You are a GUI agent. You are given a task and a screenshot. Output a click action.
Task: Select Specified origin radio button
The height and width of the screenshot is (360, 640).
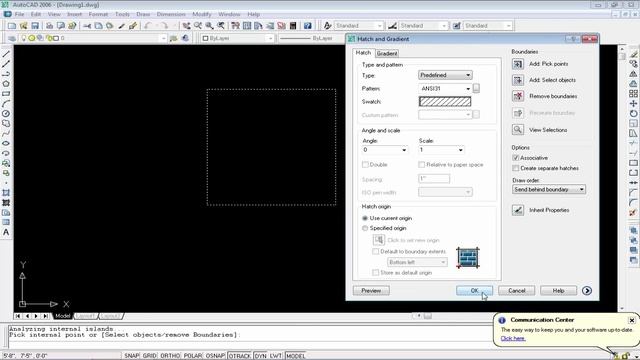pyautogui.click(x=365, y=228)
